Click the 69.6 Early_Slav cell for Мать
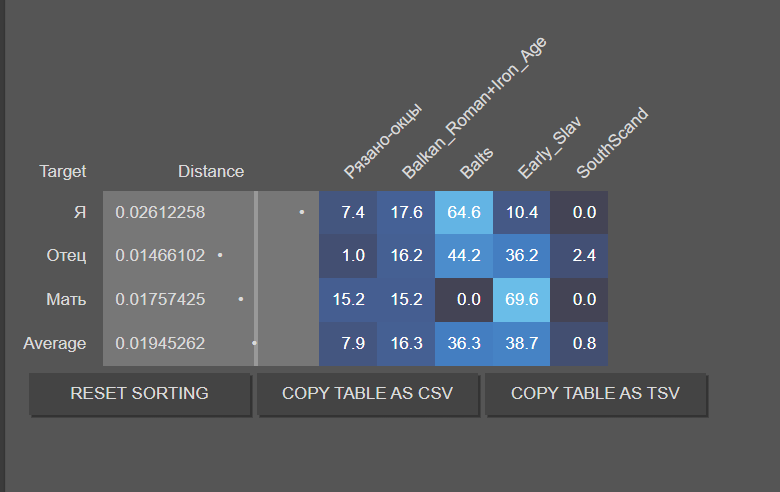780x492 pixels. click(522, 299)
